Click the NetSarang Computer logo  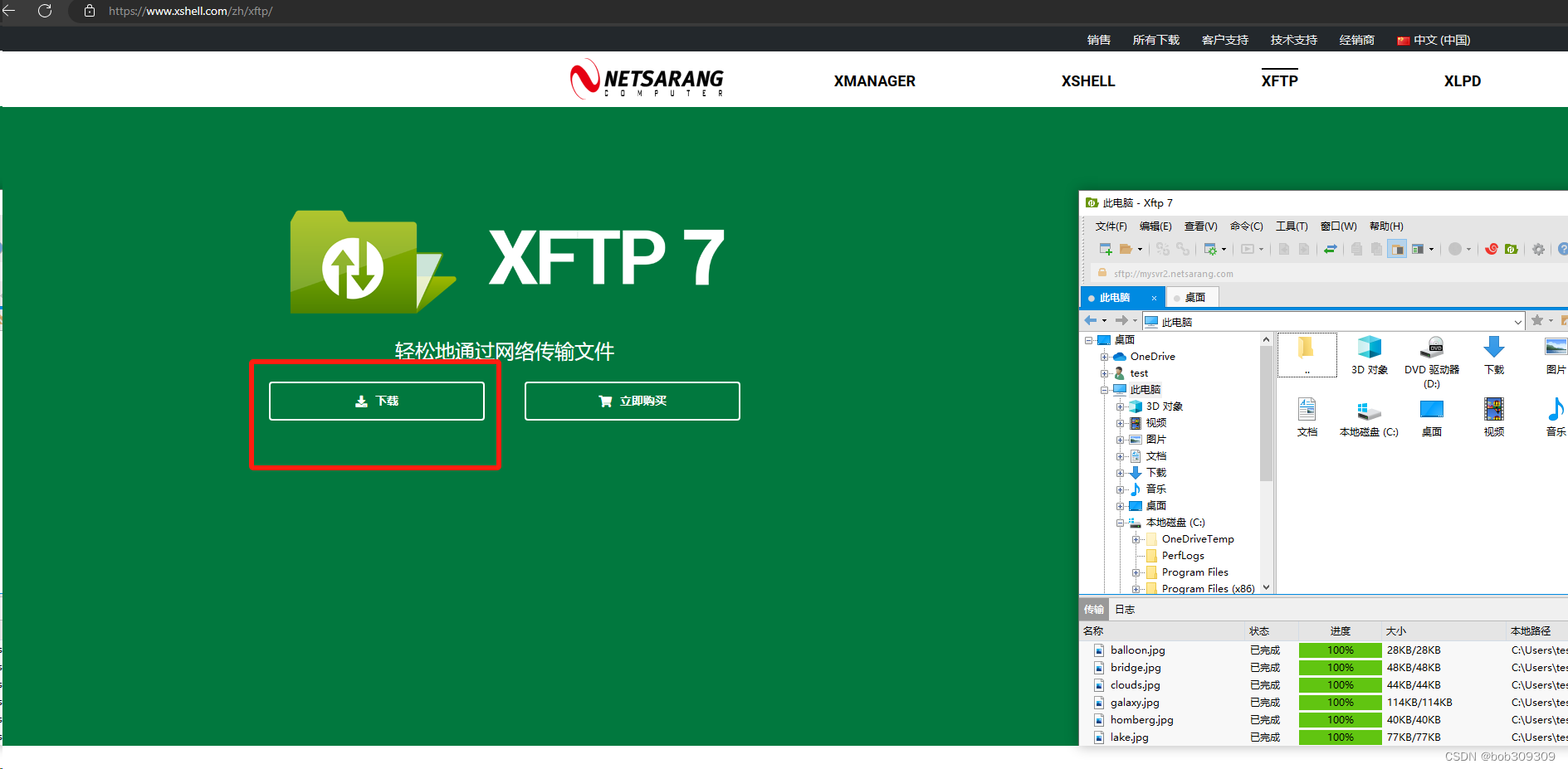point(647,80)
